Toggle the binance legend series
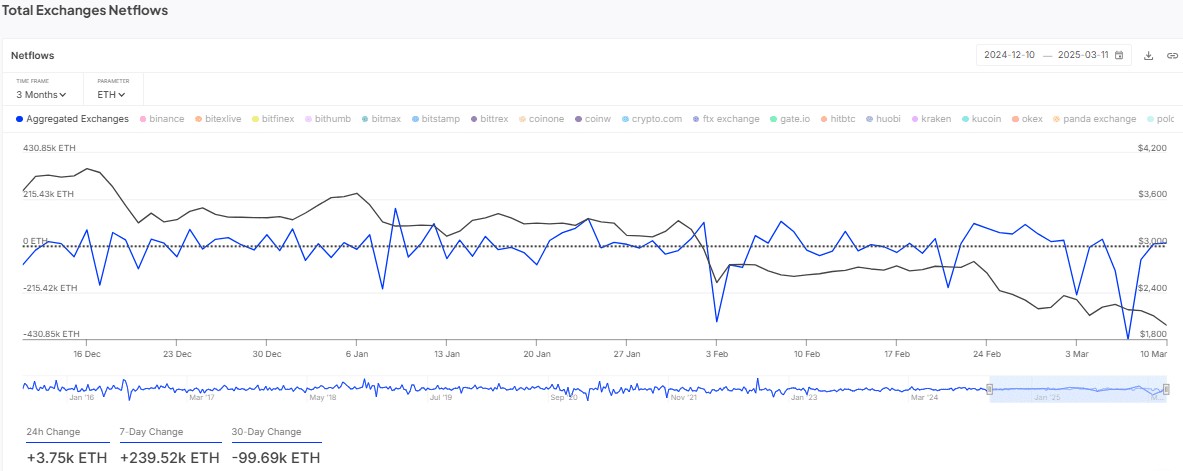Image resolution: width=1183 pixels, height=471 pixels. coord(161,119)
